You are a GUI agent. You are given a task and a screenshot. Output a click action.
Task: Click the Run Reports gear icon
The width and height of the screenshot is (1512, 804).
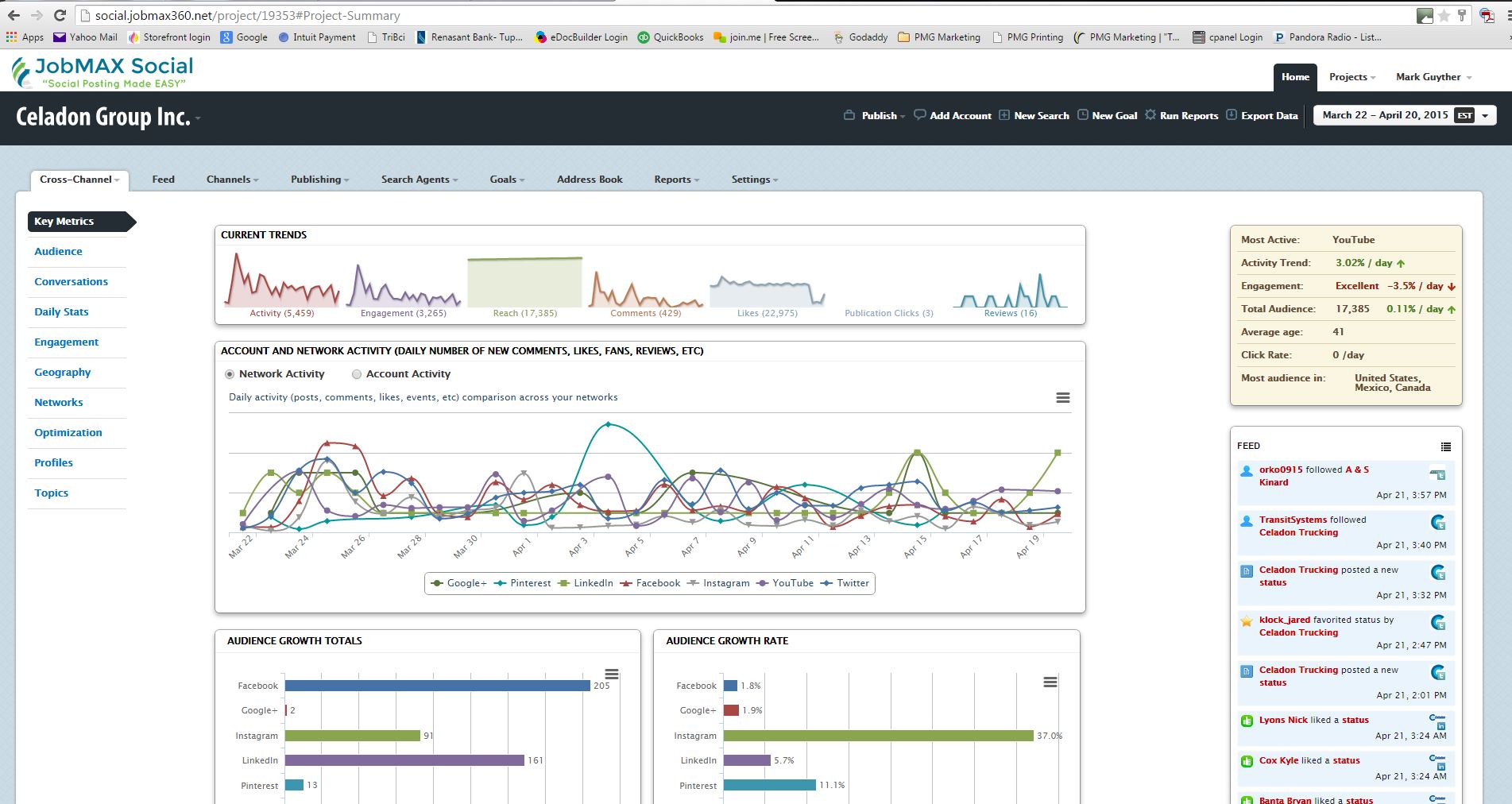point(1150,115)
